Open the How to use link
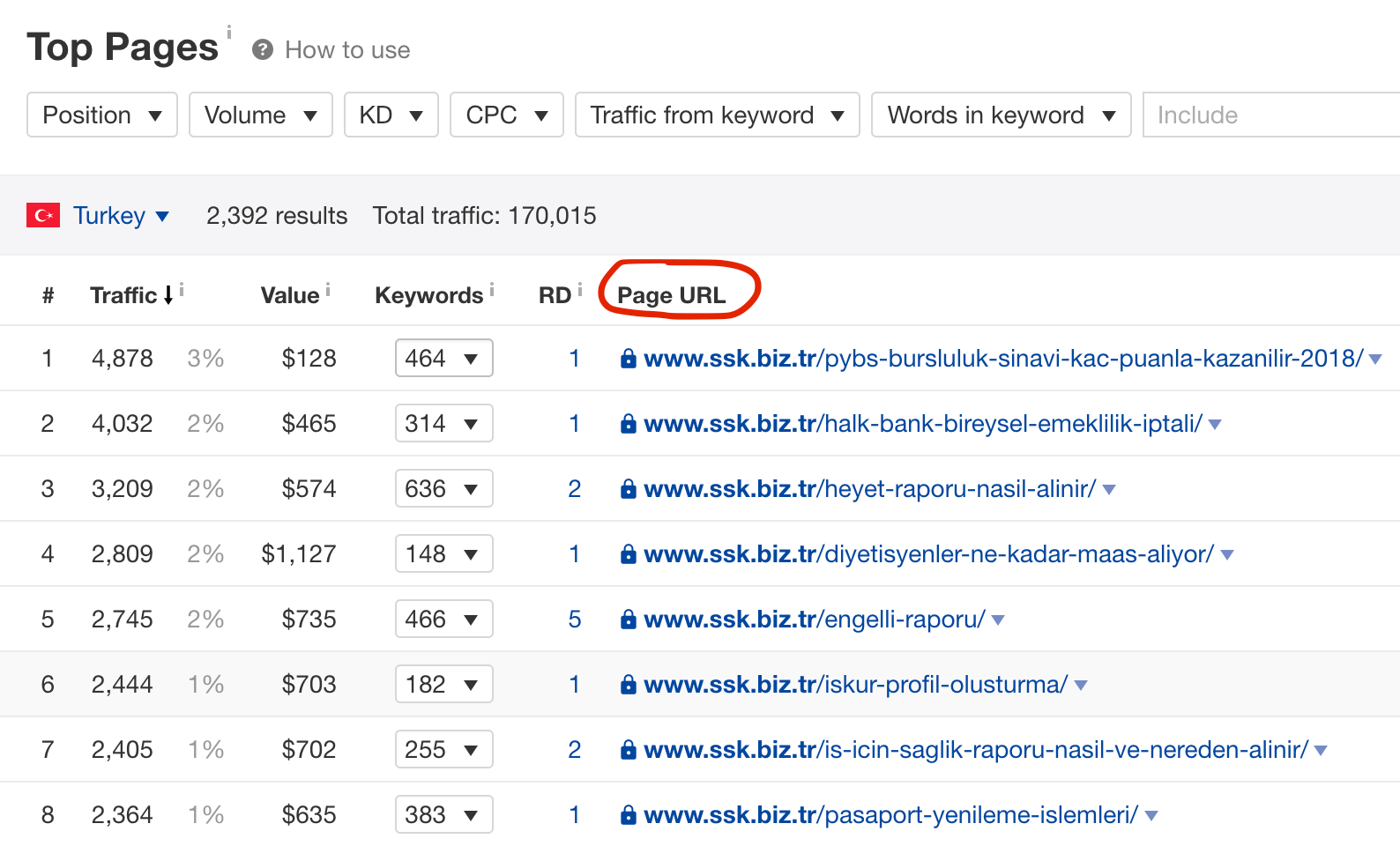Screen dimensions: 1400x846 point(347,50)
